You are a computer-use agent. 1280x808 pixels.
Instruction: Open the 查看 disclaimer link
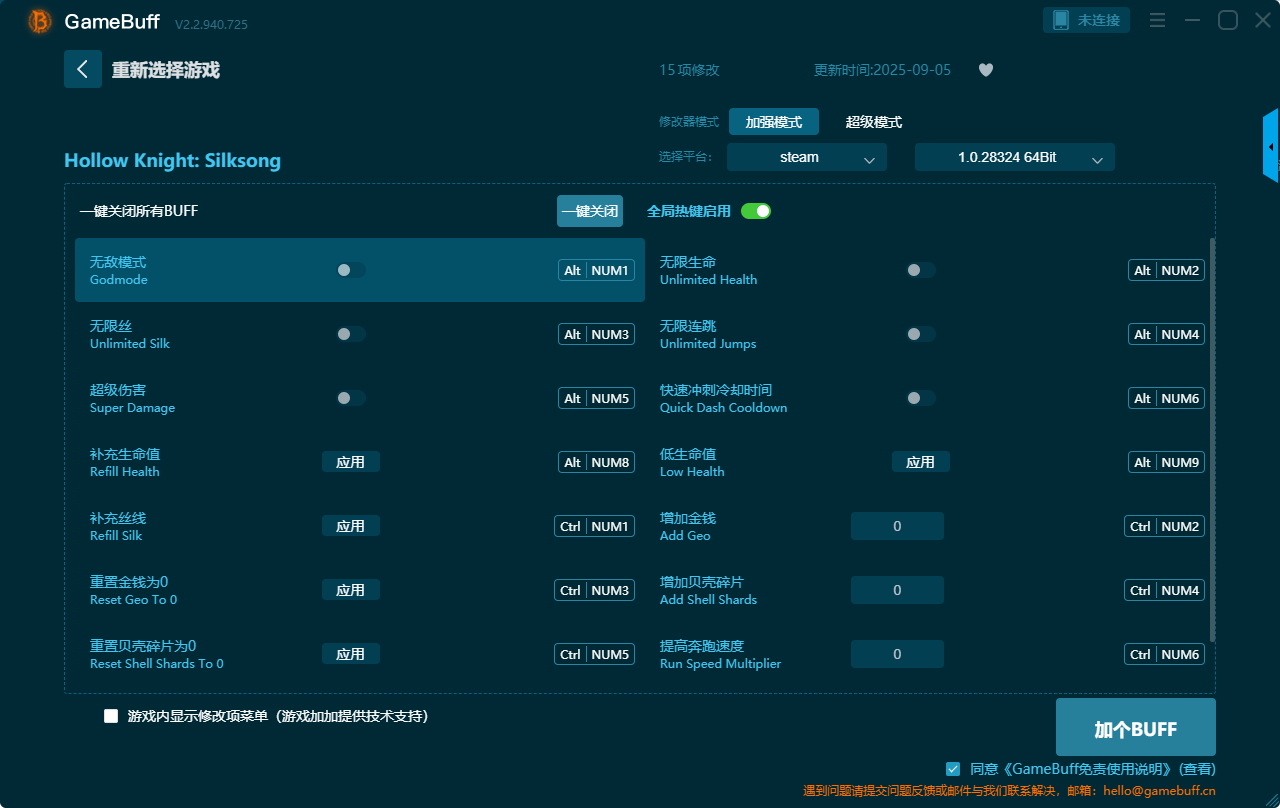1197,769
